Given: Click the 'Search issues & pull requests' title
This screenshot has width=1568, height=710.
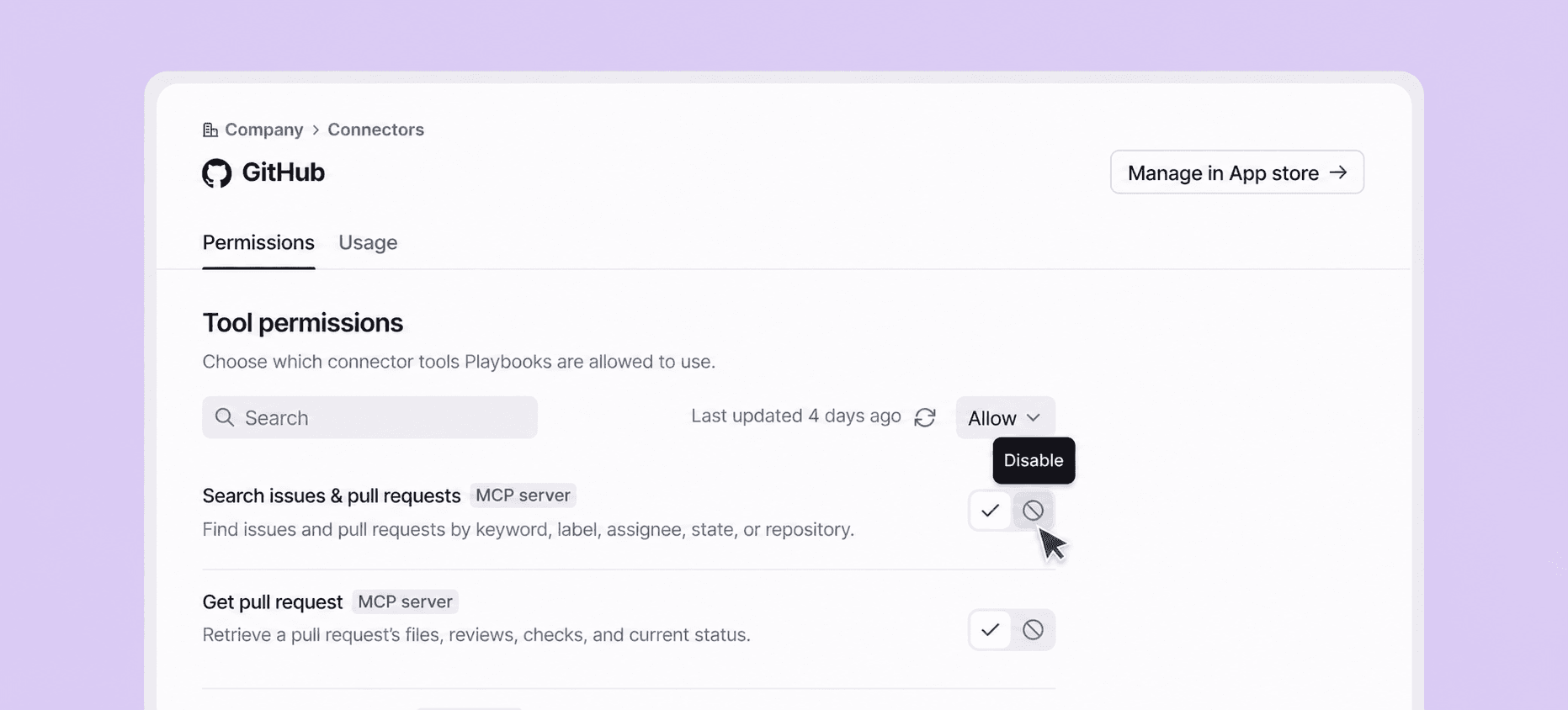Looking at the screenshot, I should click(332, 495).
